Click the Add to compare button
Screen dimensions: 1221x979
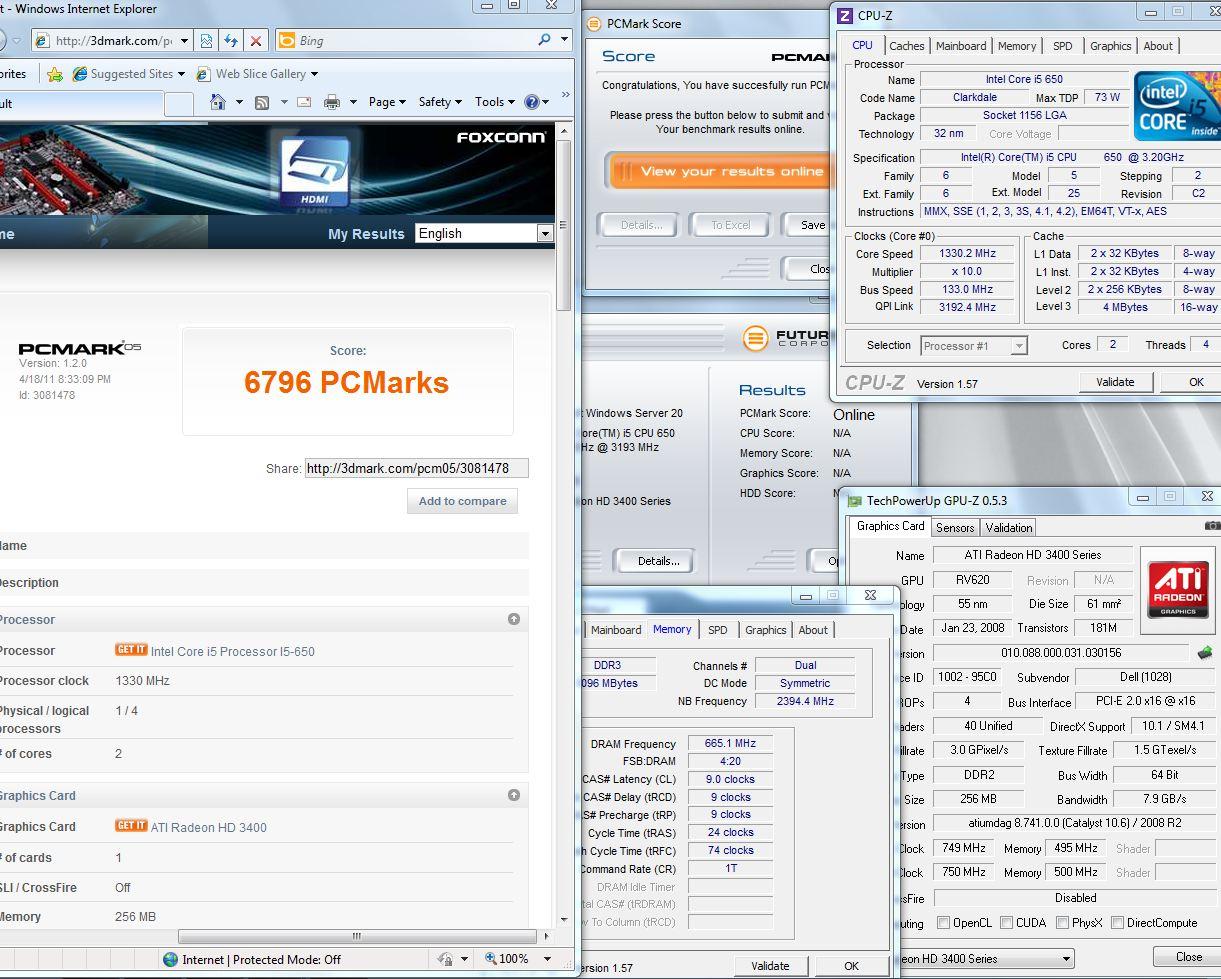pos(462,501)
